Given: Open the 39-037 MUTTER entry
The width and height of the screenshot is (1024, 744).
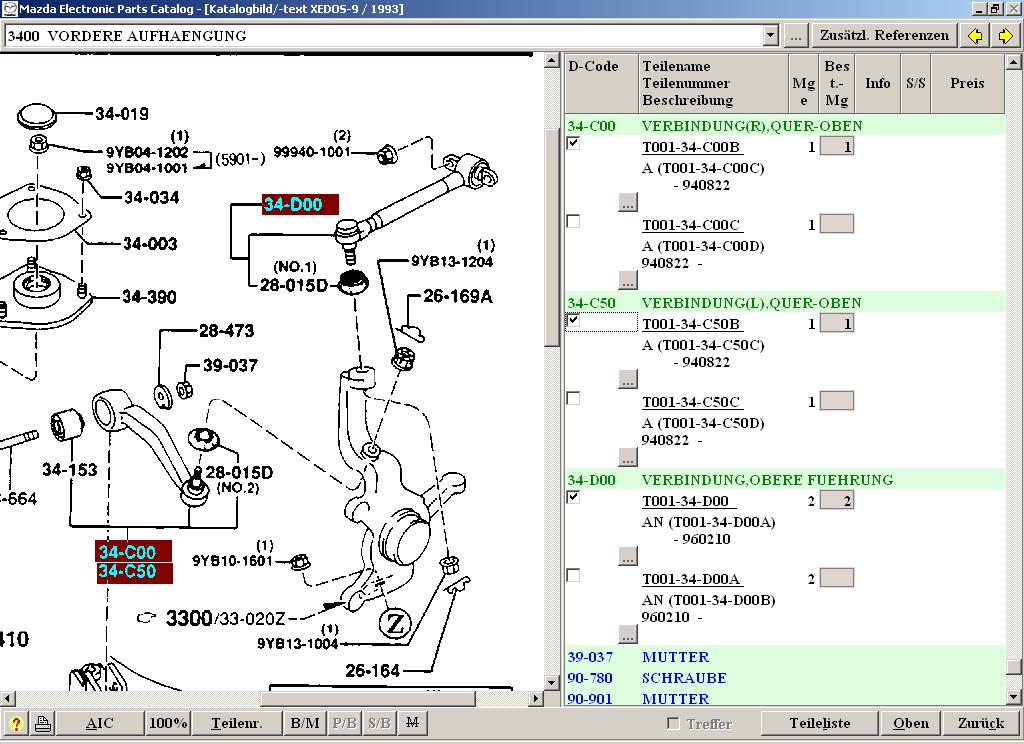Looking at the screenshot, I should point(675,657).
